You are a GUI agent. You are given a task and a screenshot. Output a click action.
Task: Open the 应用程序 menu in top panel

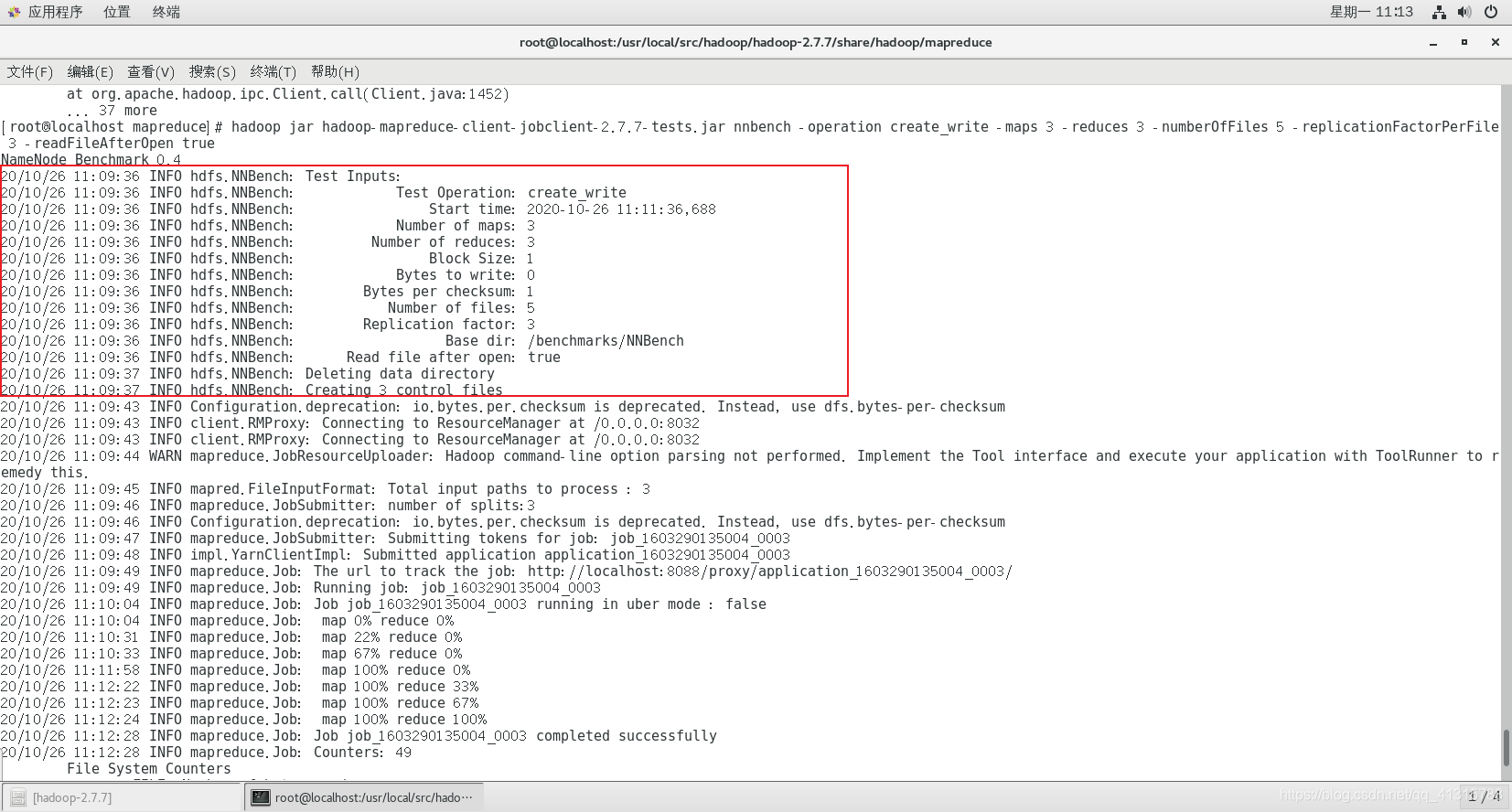click(55, 12)
